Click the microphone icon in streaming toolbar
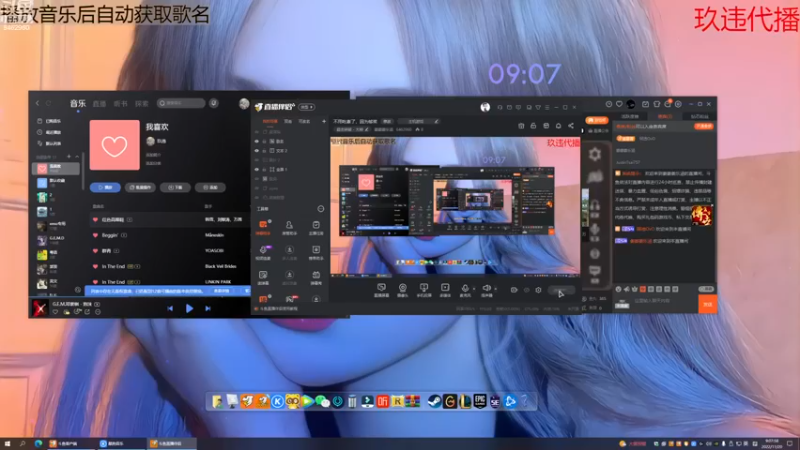Screen dimensions: 800x450 (x=464, y=289)
